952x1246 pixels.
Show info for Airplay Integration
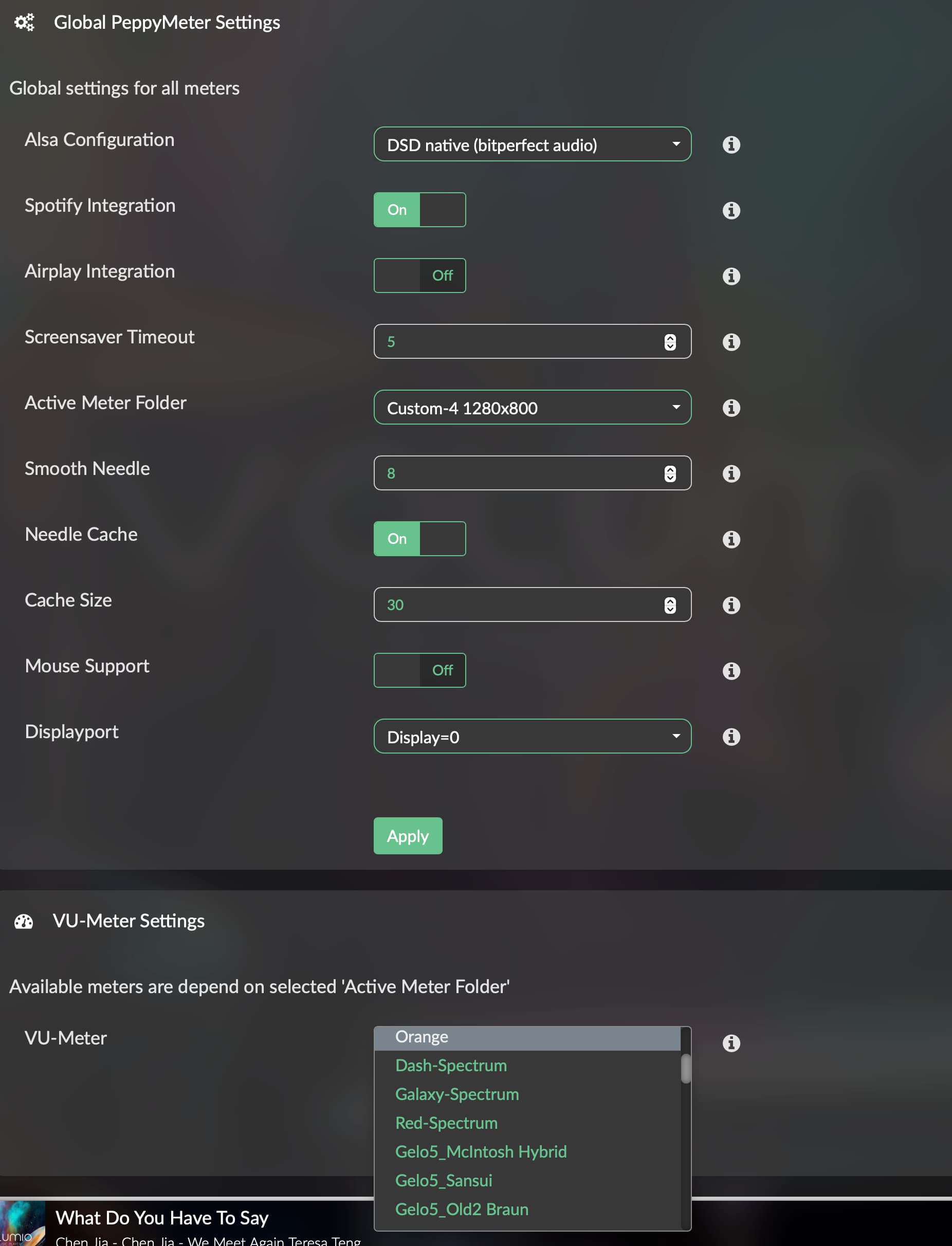click(x=731, y=276)
